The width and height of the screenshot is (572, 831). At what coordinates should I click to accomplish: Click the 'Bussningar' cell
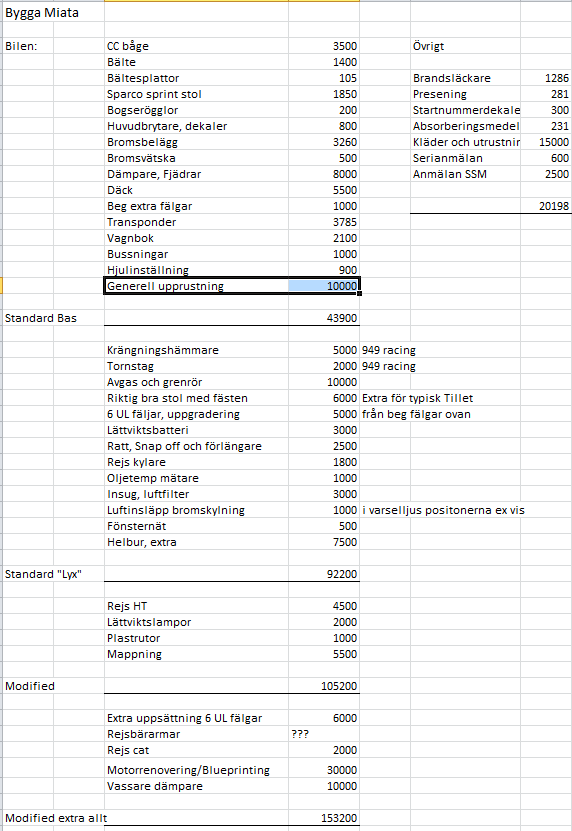(196, 254)
